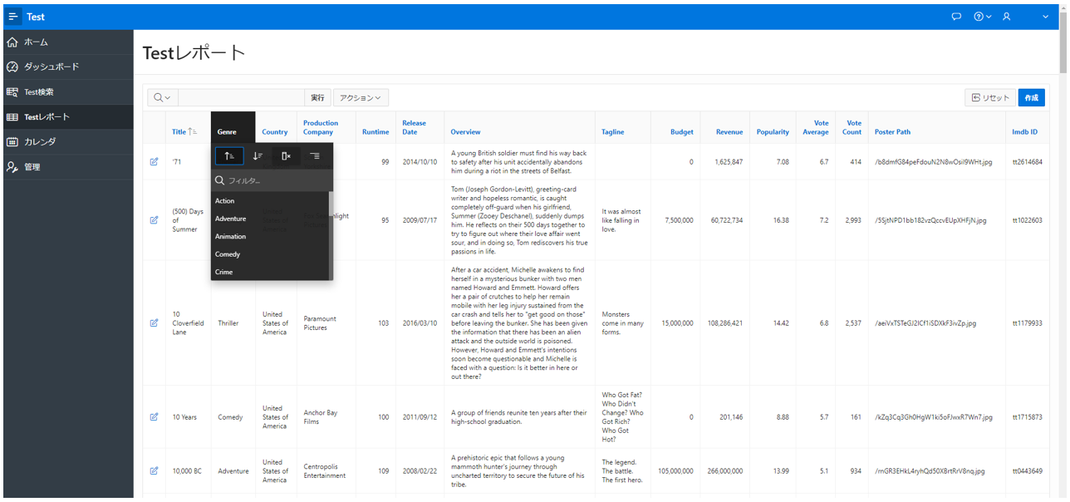Click the Tagline column header
This screenshot has width=1070, height=502.
613,132
